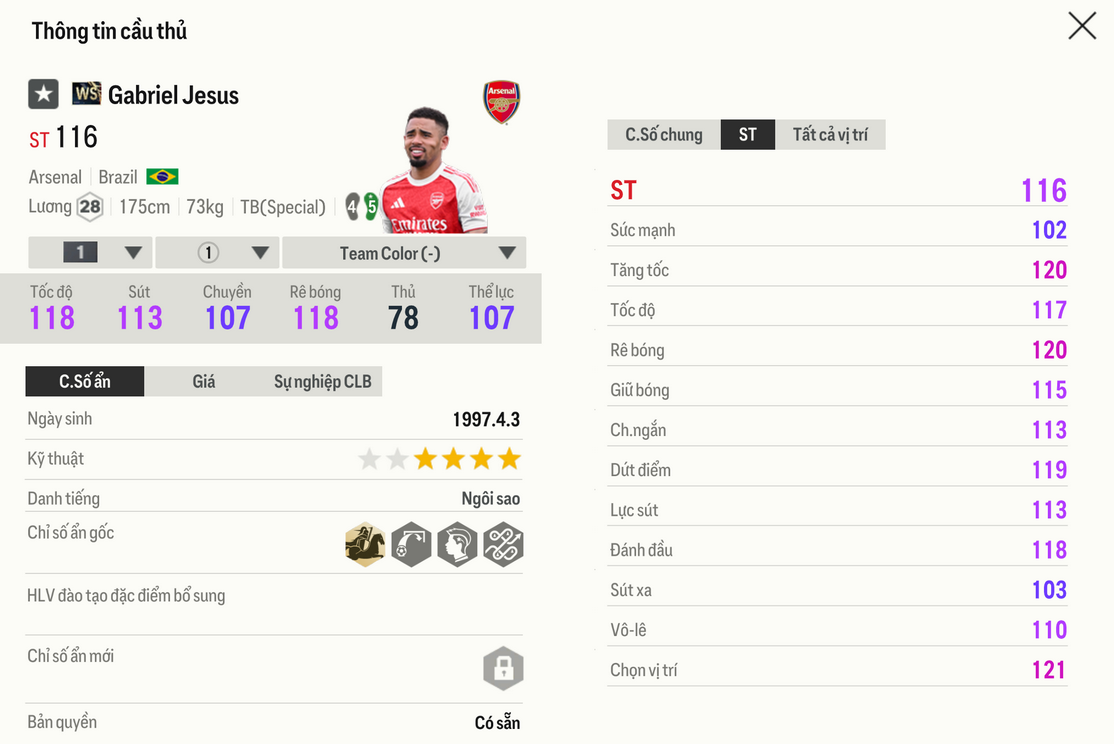Select the curved-shot goal trait icon
This screenshot has width=1114, height=744.
pyautogui.click(x=411, y=545)
